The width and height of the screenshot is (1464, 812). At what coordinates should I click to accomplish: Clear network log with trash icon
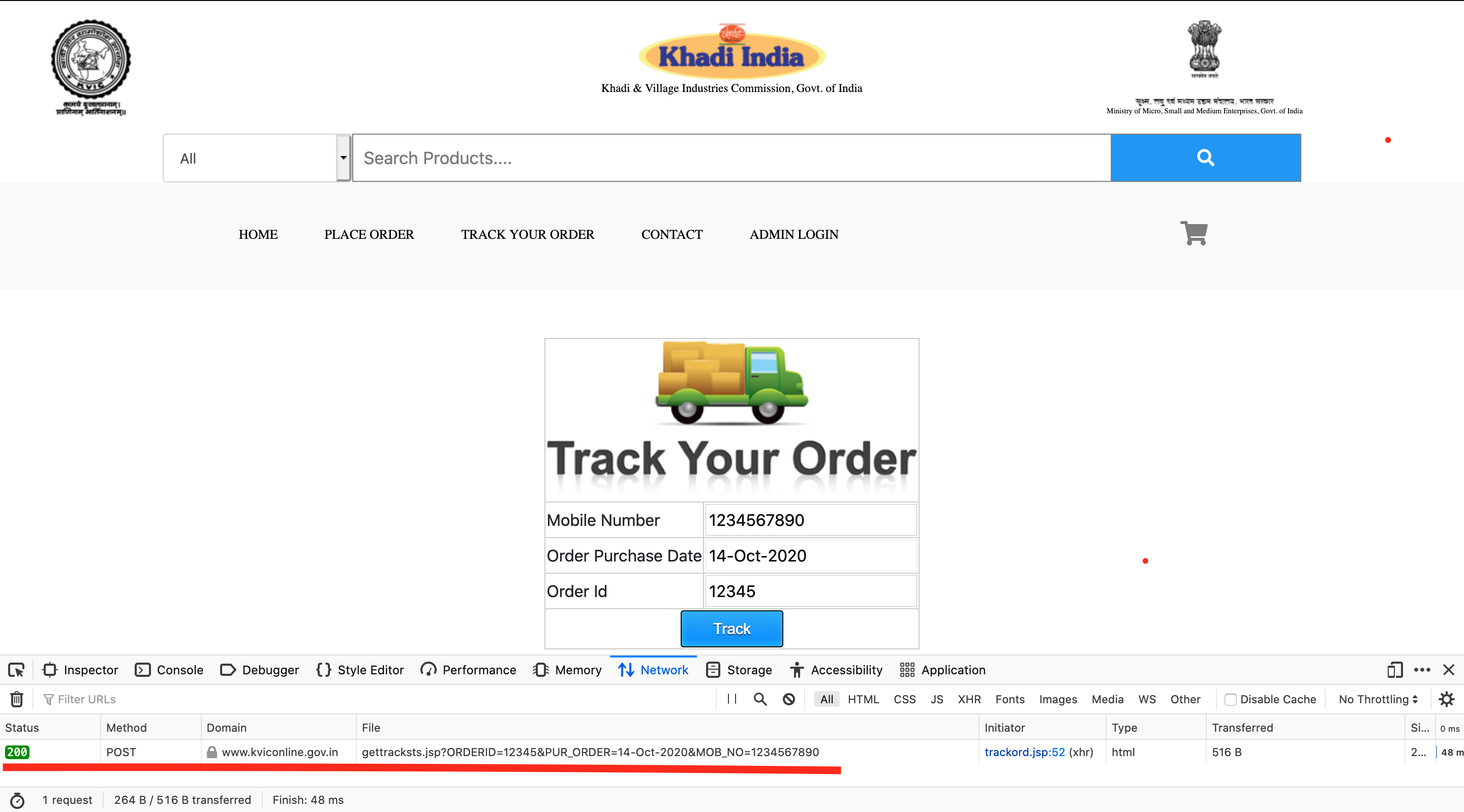point(17,699)
